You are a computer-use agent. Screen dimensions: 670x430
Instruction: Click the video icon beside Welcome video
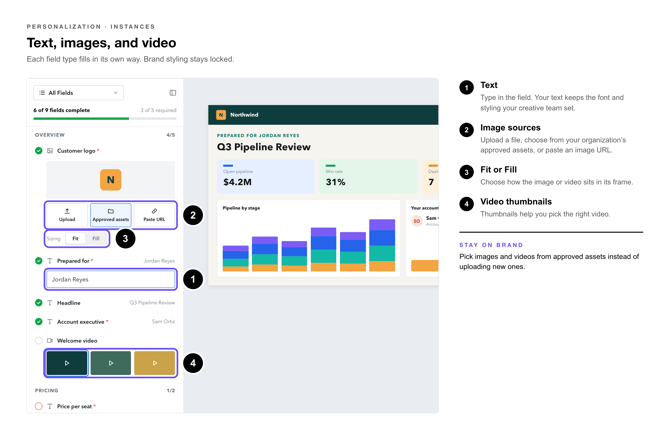(50, 341)
